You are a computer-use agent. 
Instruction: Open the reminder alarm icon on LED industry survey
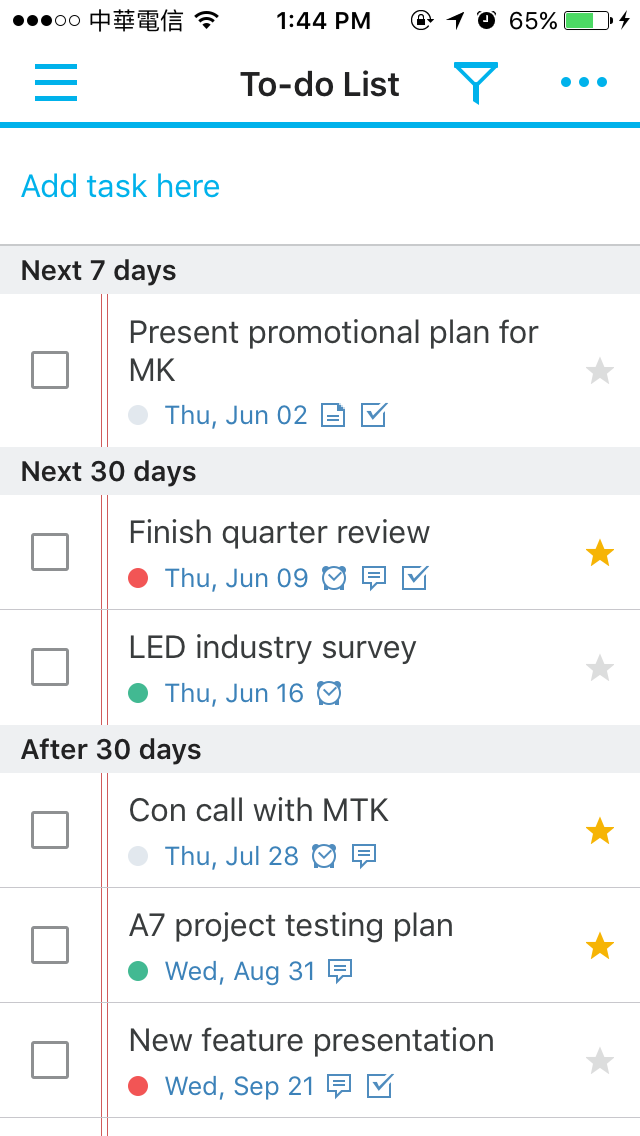click(x=331, y=692)
